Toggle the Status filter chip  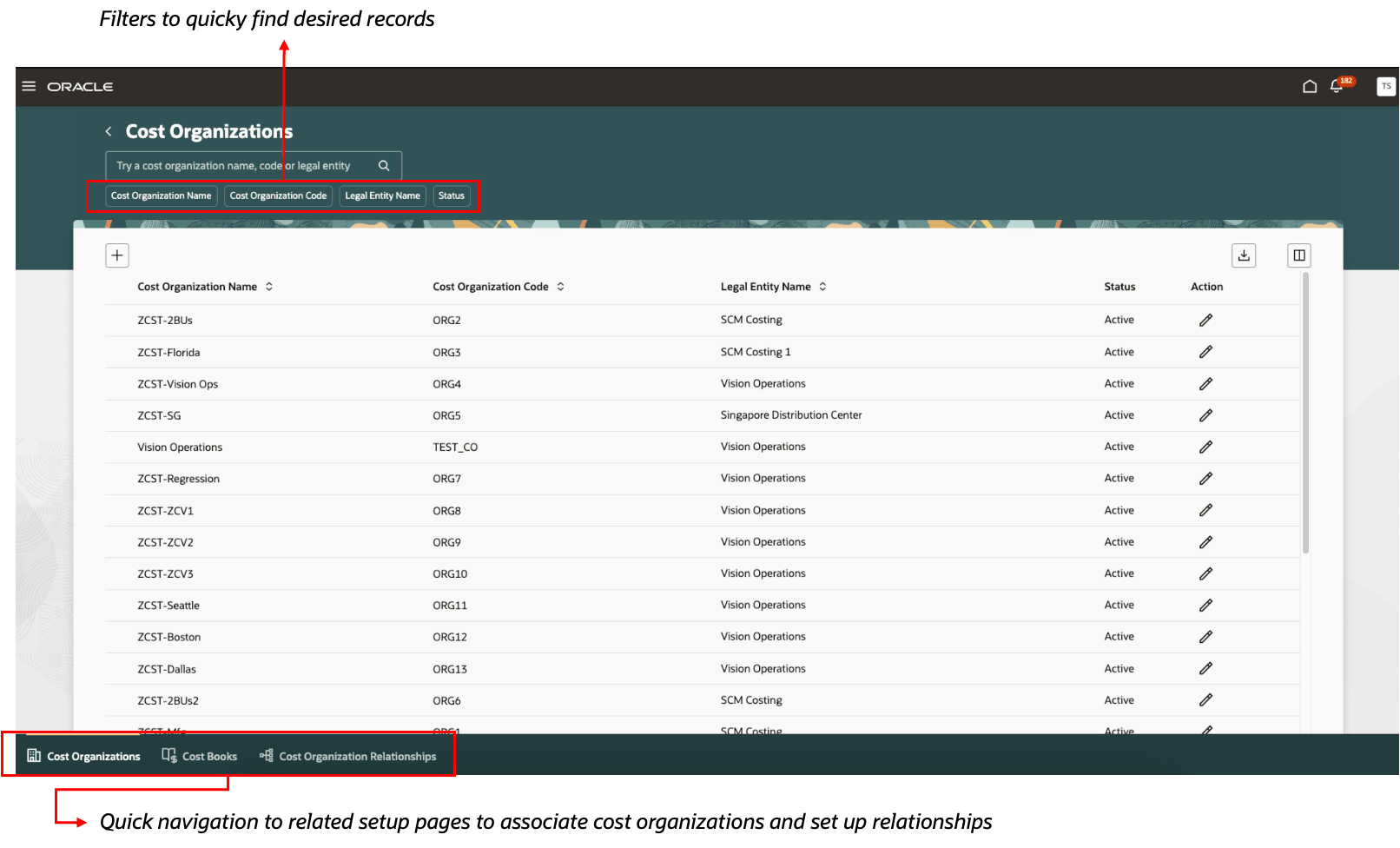[x=451, y=195]
